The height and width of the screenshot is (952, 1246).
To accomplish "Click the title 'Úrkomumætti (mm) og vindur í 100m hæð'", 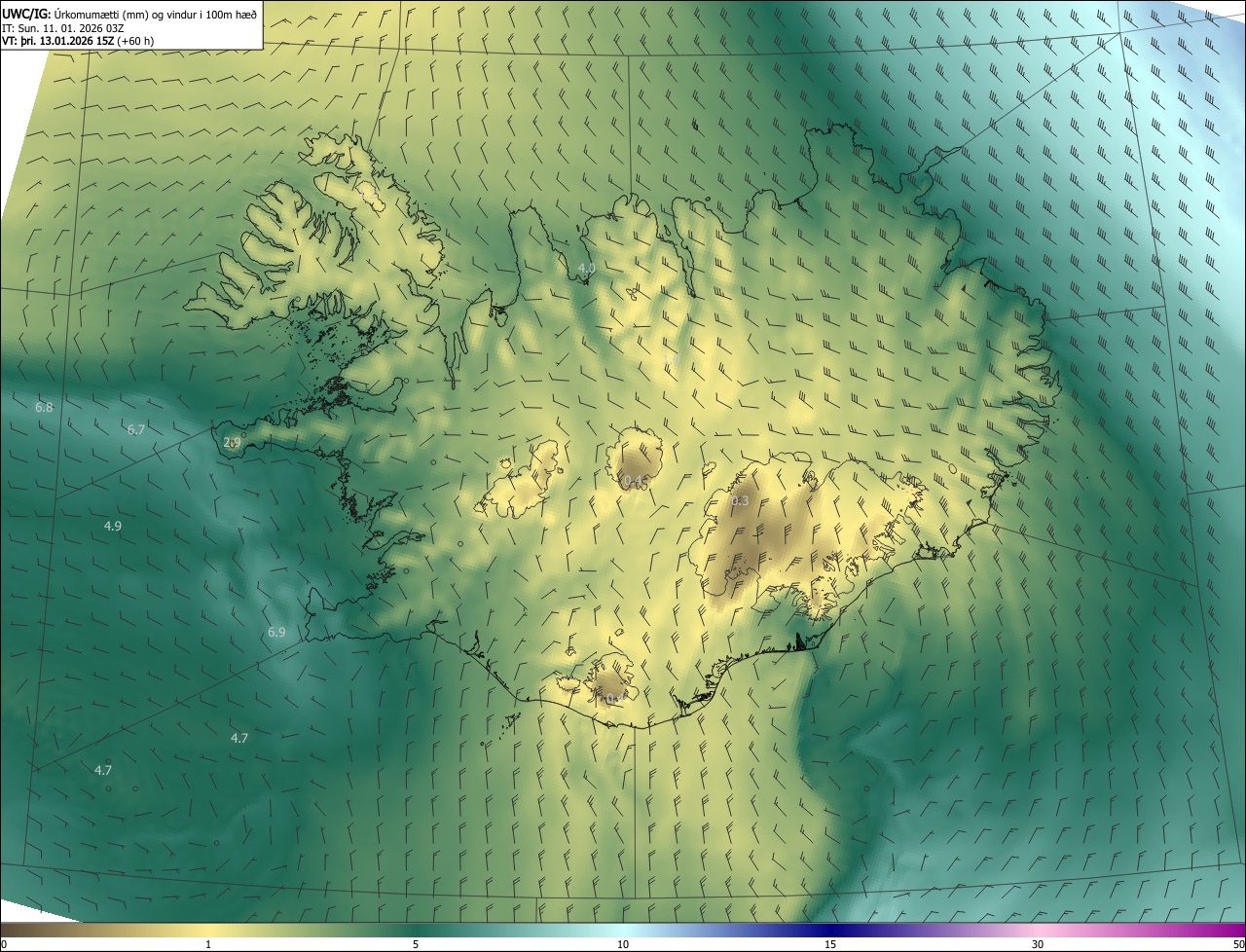I will 156,14.
